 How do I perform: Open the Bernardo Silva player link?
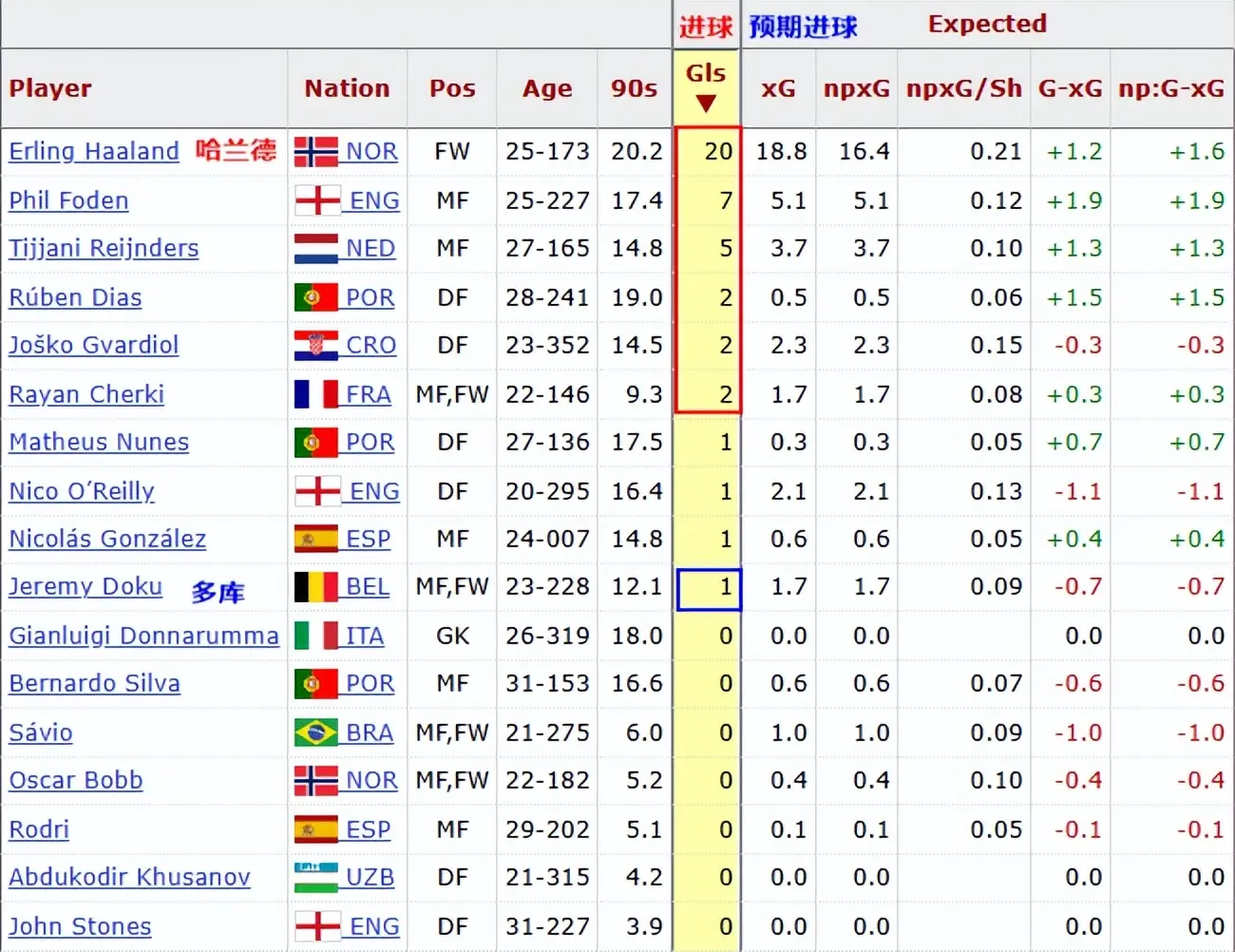[x=94, y=683]
